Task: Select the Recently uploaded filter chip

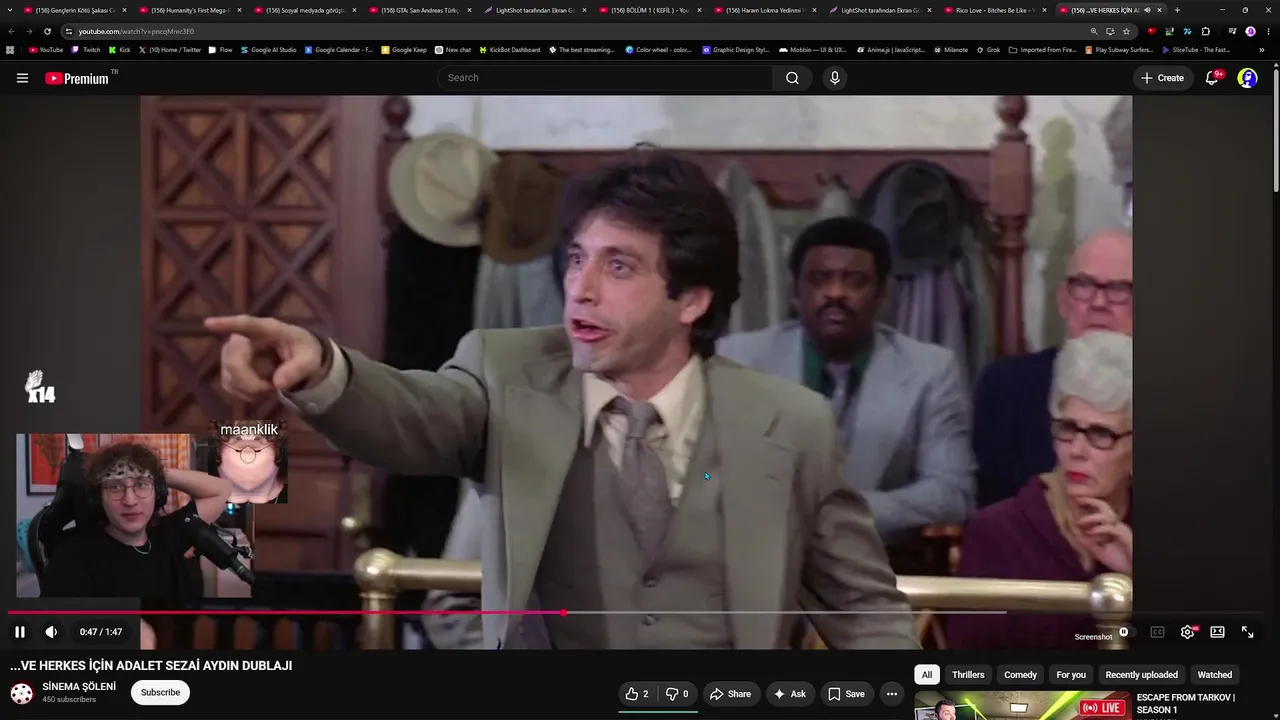Action: 1141,675
